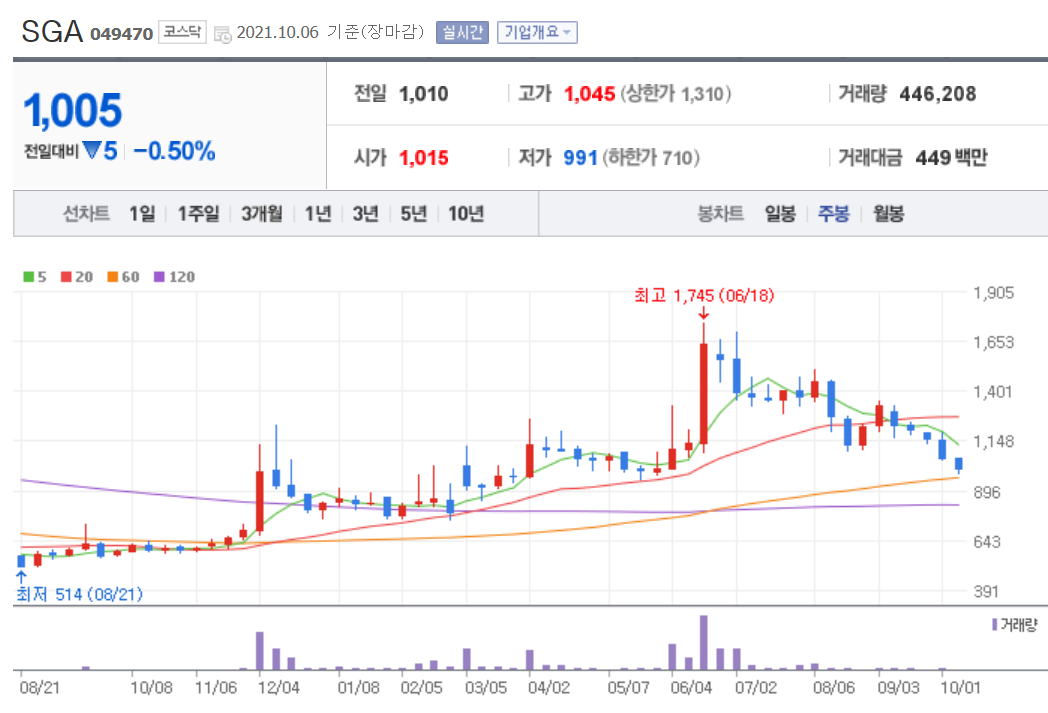Viewport: 1048px width, 713px height.
Task: Click the orange 60-period MA legend icon
Action: tap(113, 277)
